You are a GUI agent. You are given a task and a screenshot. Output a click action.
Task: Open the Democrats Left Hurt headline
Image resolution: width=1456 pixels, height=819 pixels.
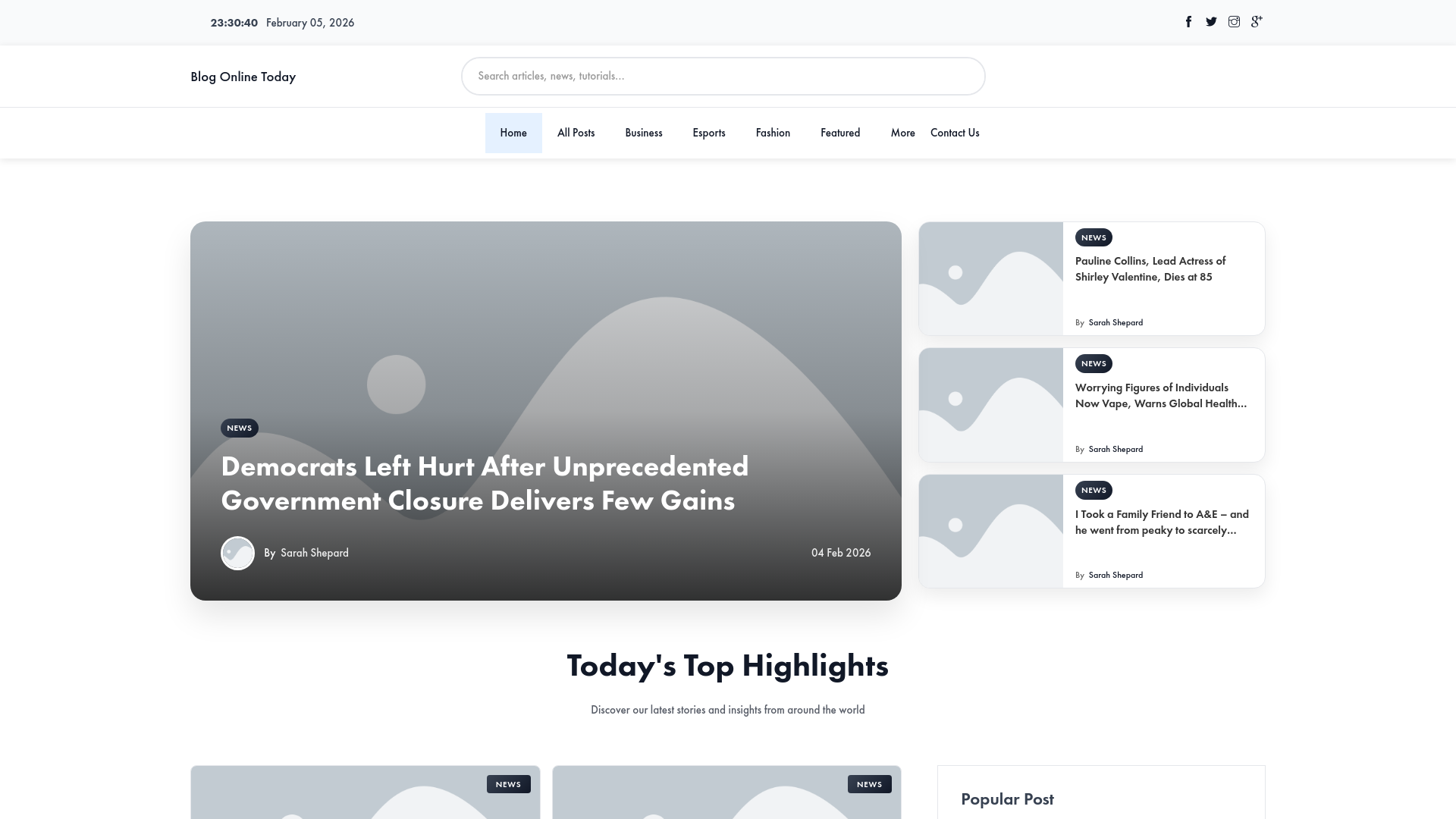pyautogui.click(x=485, y=484)
